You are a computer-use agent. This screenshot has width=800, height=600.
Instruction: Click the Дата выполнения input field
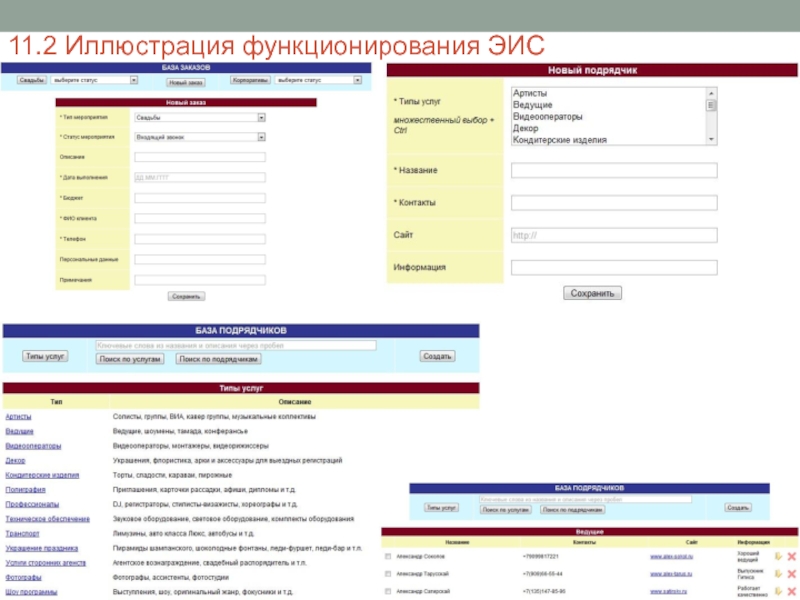[200, 177]
